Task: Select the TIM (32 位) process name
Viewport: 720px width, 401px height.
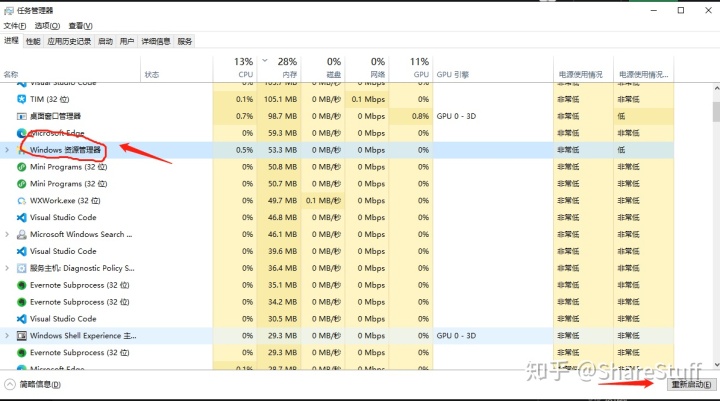Action: 50,99
